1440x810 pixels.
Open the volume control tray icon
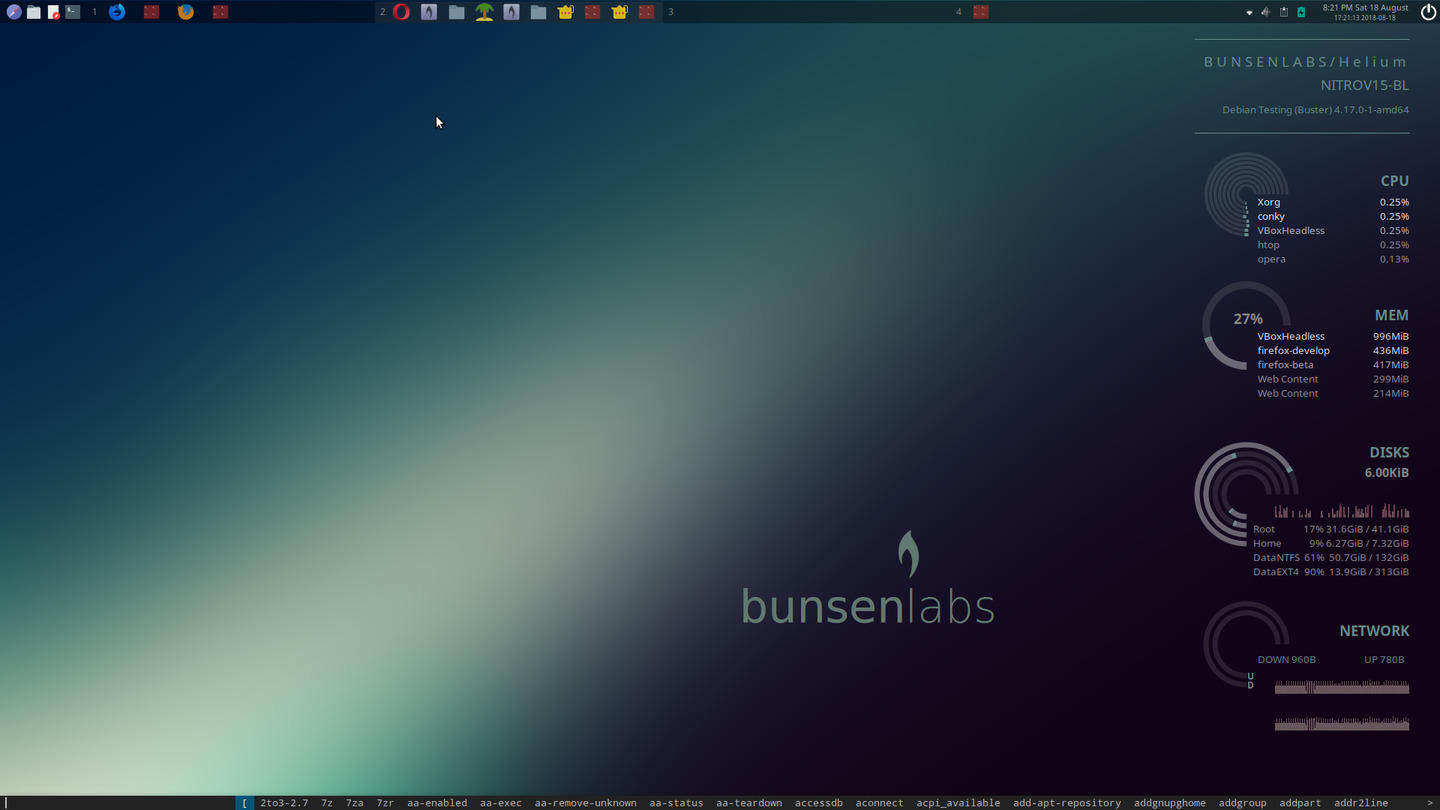click(1266, 12)
